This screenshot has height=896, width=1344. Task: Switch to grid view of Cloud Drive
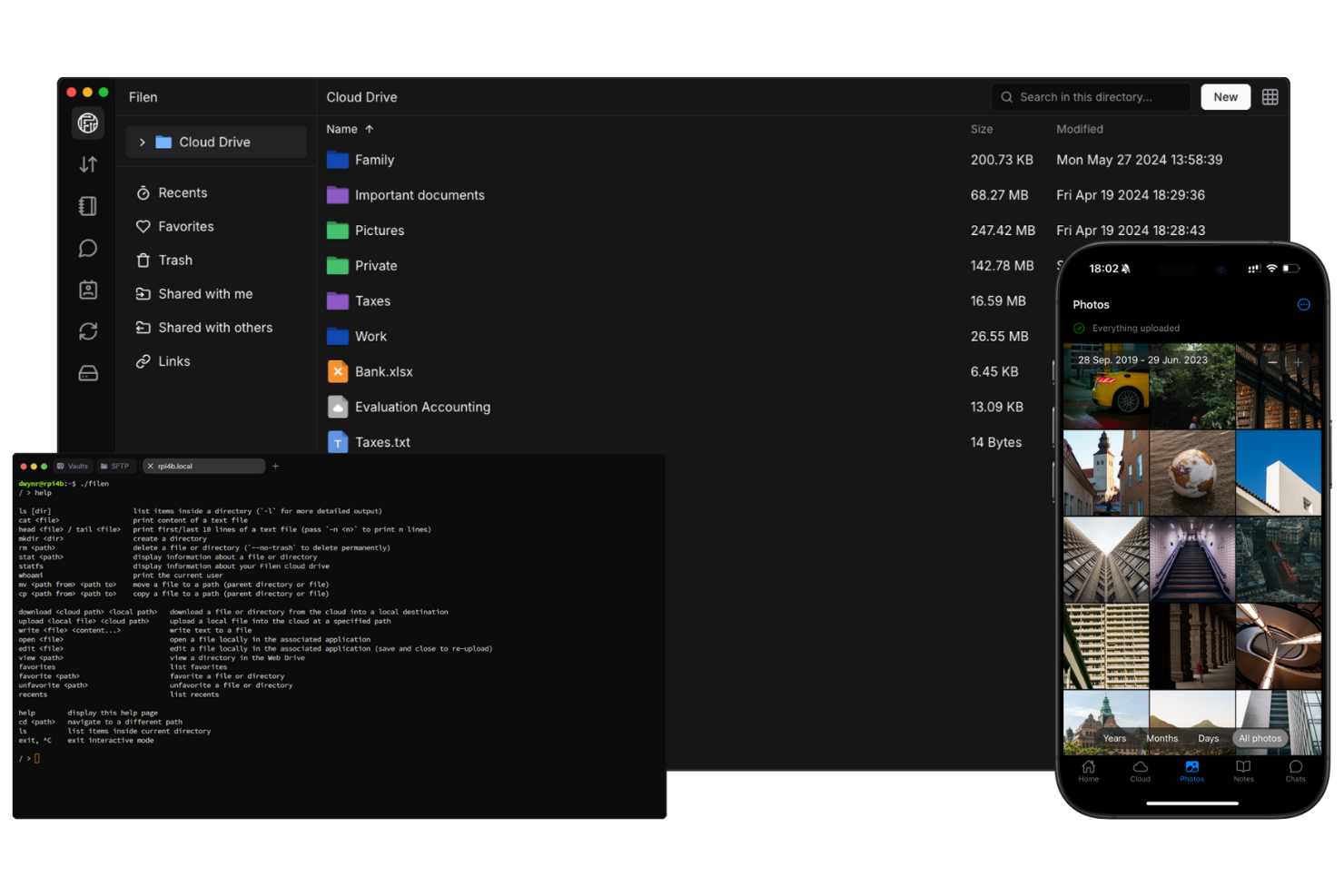click(x=1270, y=96)
